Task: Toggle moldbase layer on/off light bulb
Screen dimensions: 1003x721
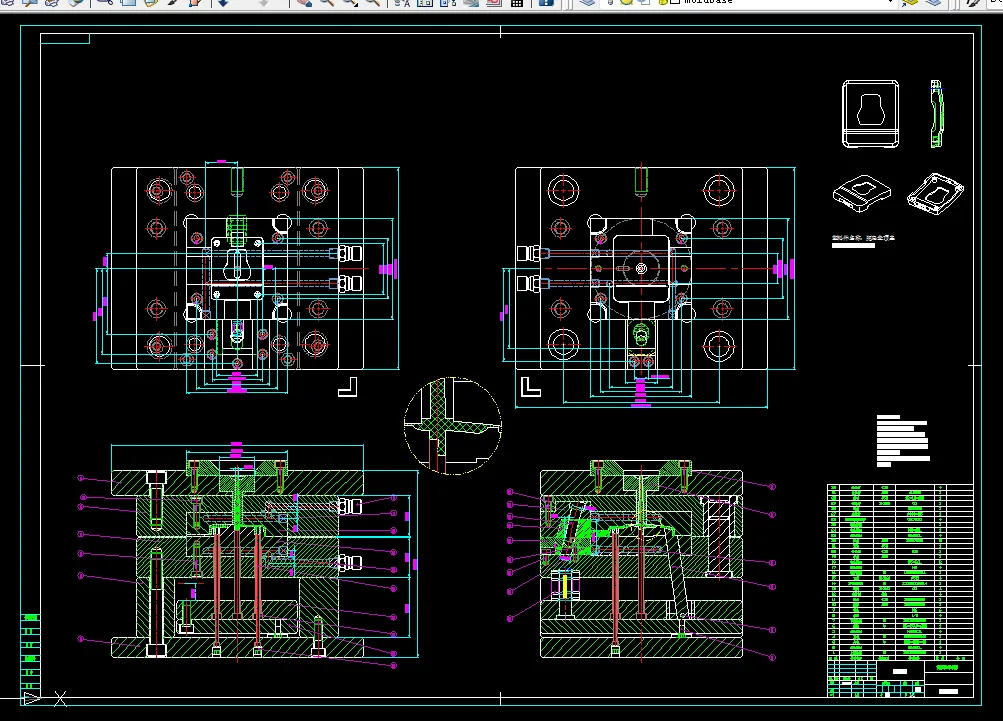Action: click(611, 2)
